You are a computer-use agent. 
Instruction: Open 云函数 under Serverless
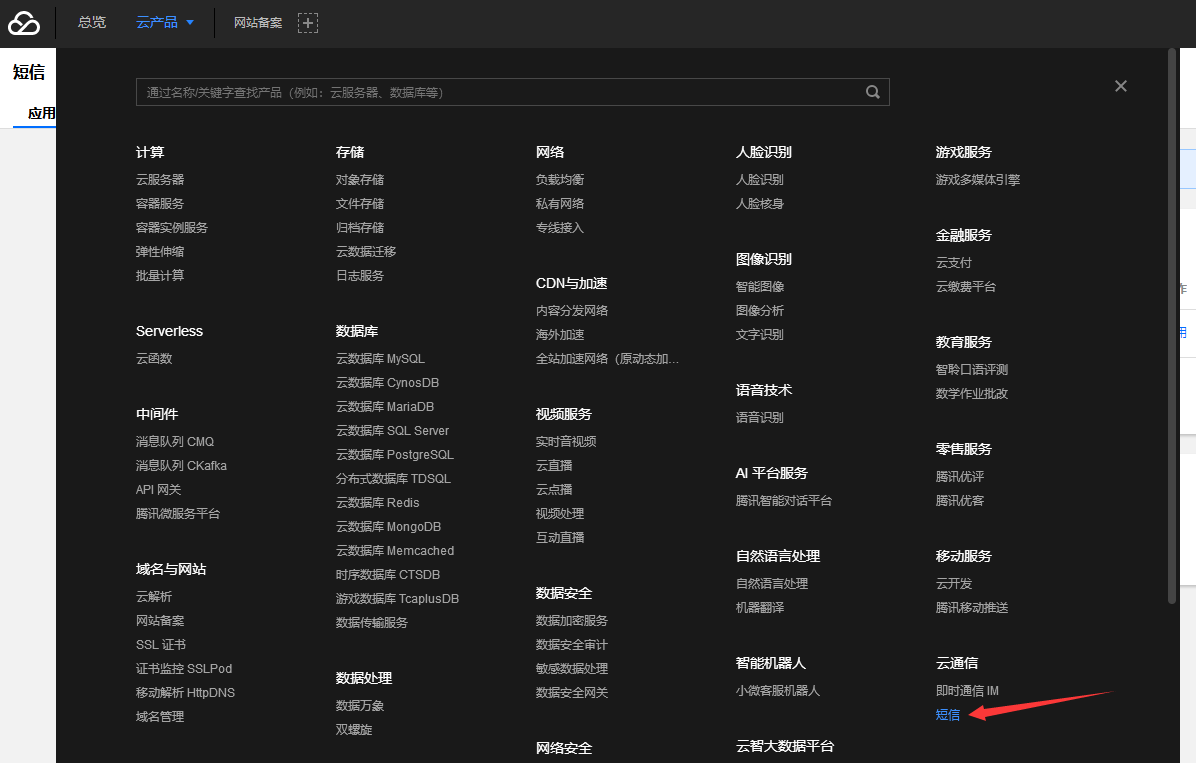154,359
